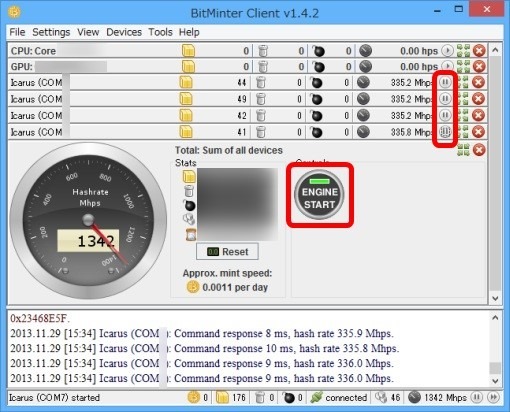Remove the Icarus row showing 41 accepted

point(478,131)
